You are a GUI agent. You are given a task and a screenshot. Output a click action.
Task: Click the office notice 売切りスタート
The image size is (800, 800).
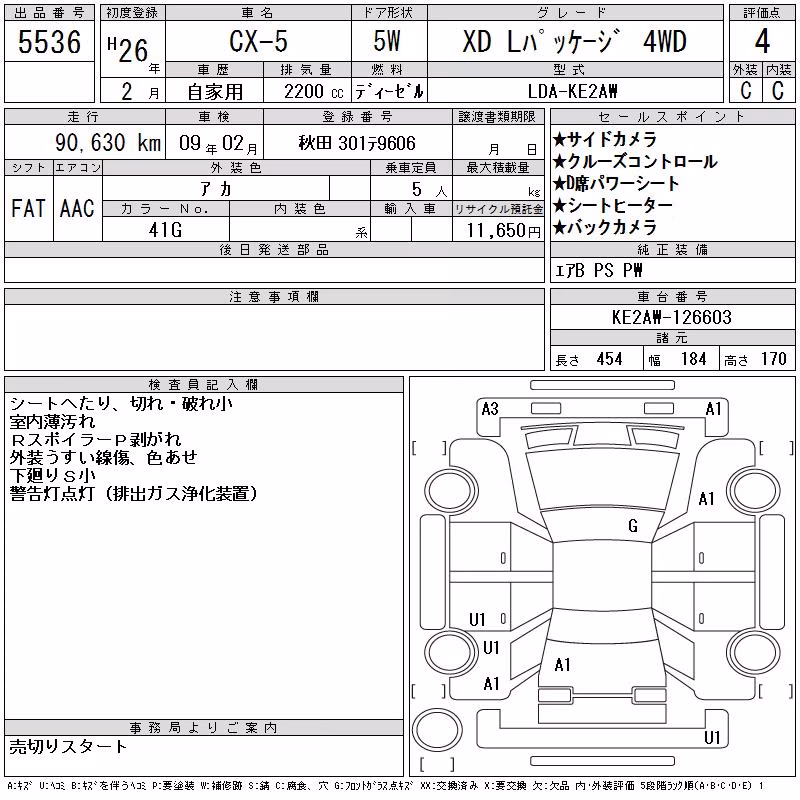[68, 746]
